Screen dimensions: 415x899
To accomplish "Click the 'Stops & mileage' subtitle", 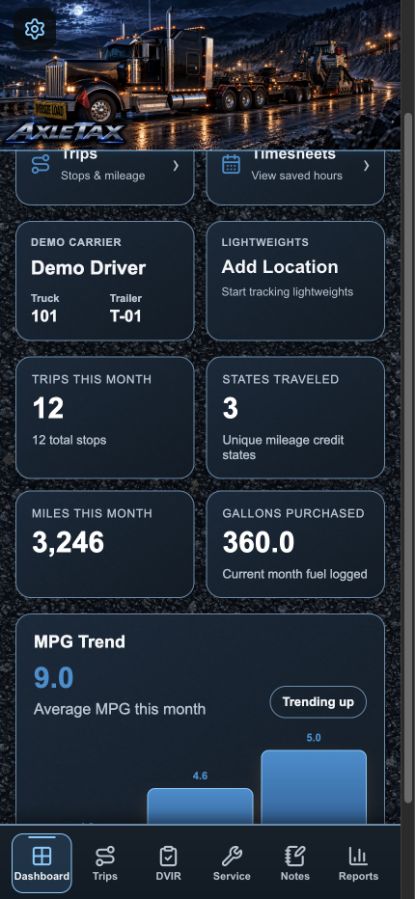I will click(x=103, y=175).
